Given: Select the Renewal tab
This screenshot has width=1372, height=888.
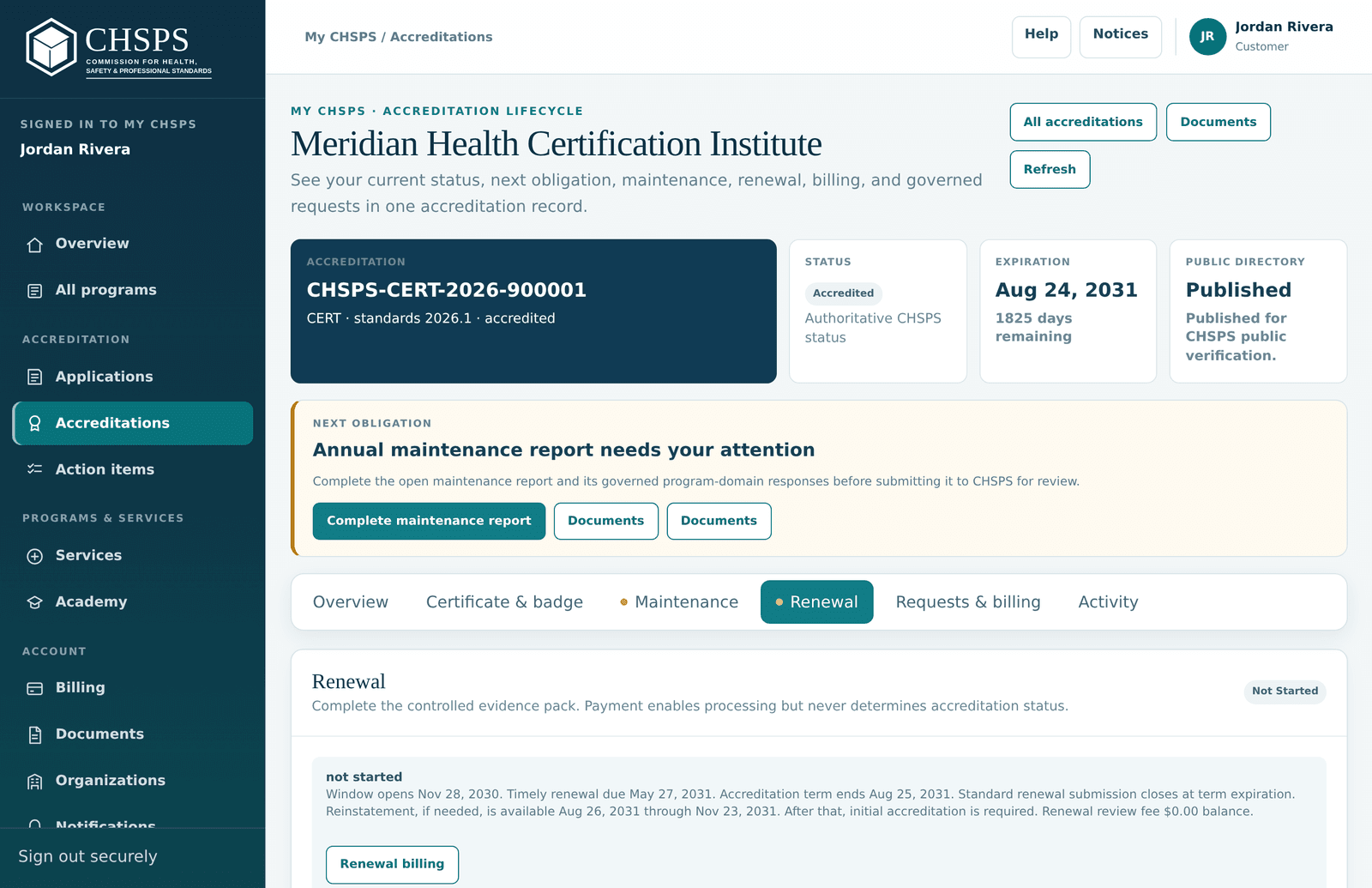Looking at the screenshot, I should click(x=817, y=602).
